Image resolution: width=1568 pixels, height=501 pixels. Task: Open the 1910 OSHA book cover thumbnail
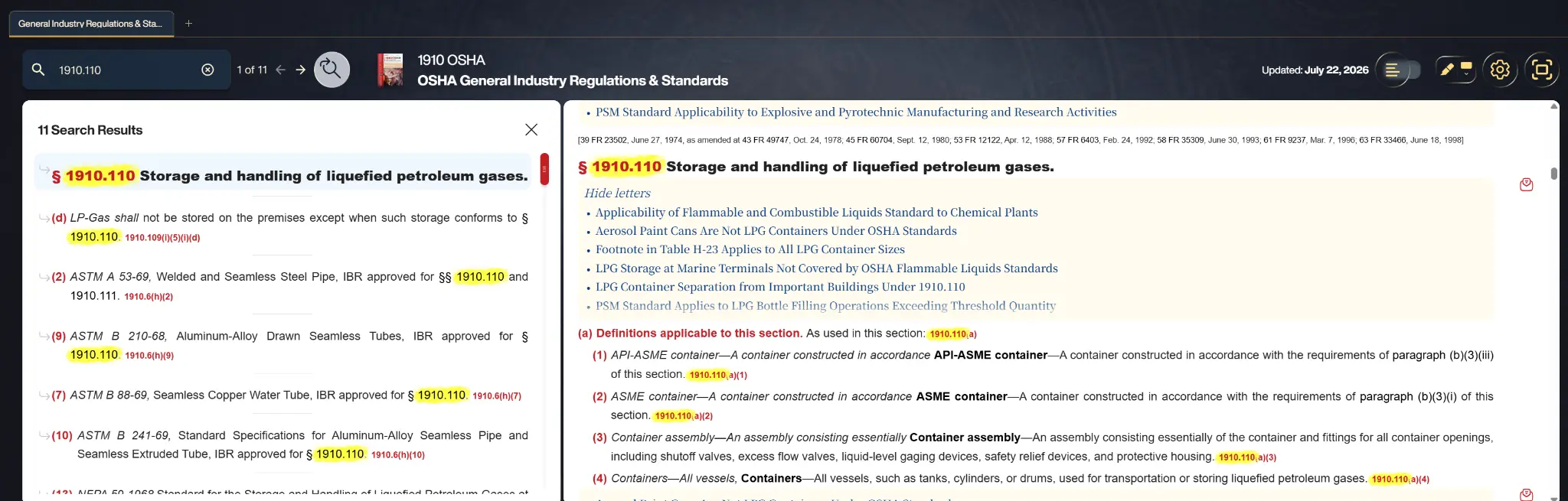pyautogui.click(x=390, y=70)
